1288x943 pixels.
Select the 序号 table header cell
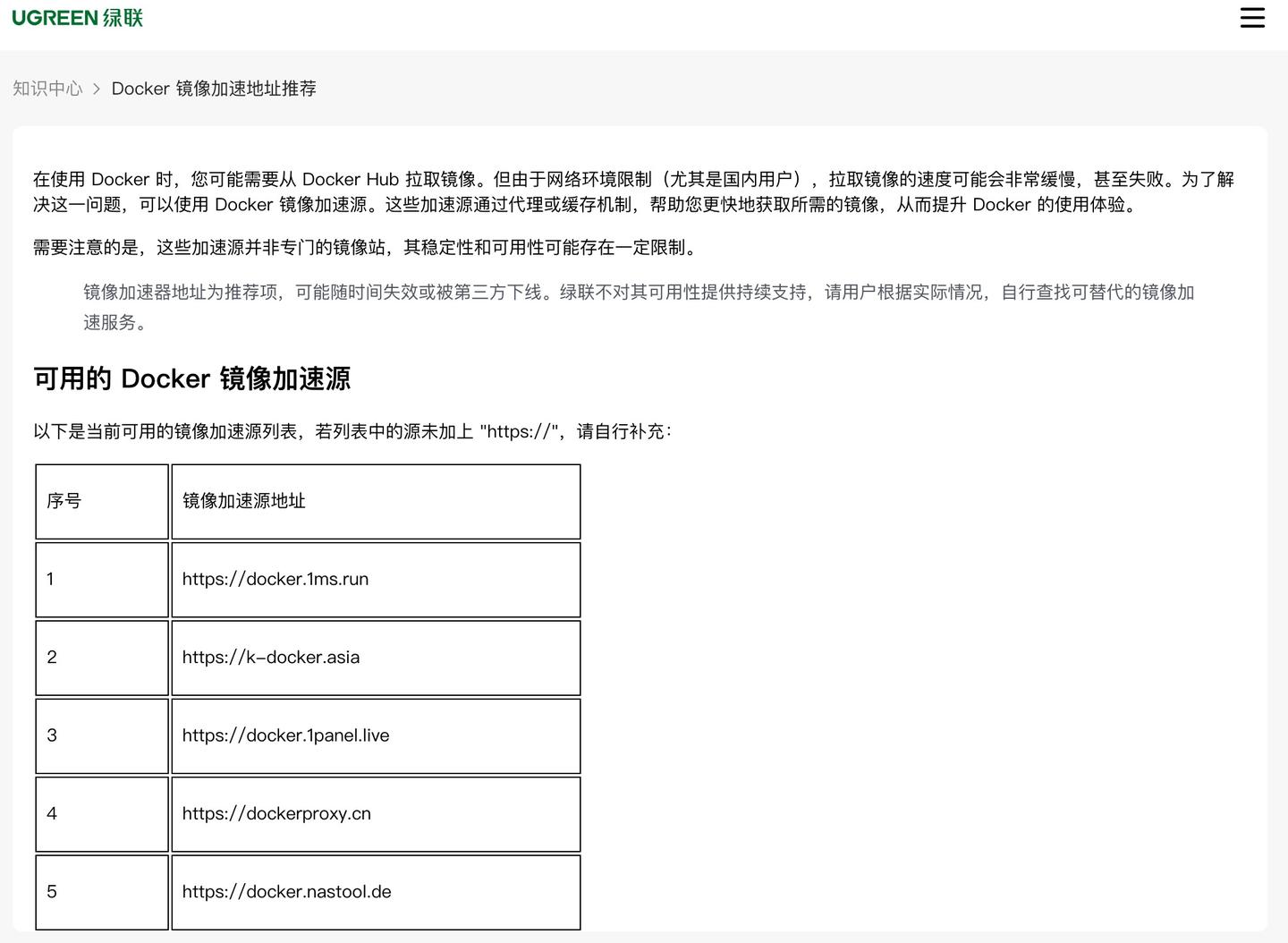tap(102, 501)
